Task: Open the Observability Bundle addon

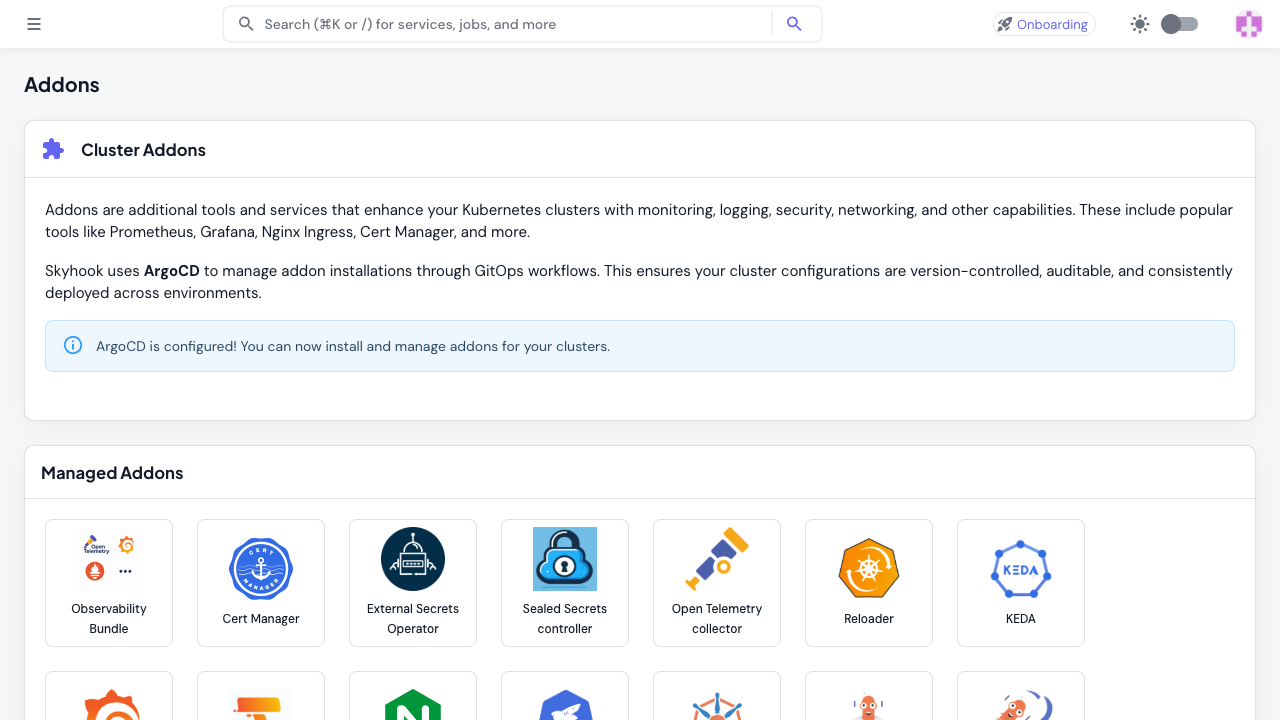Action: 109,583
